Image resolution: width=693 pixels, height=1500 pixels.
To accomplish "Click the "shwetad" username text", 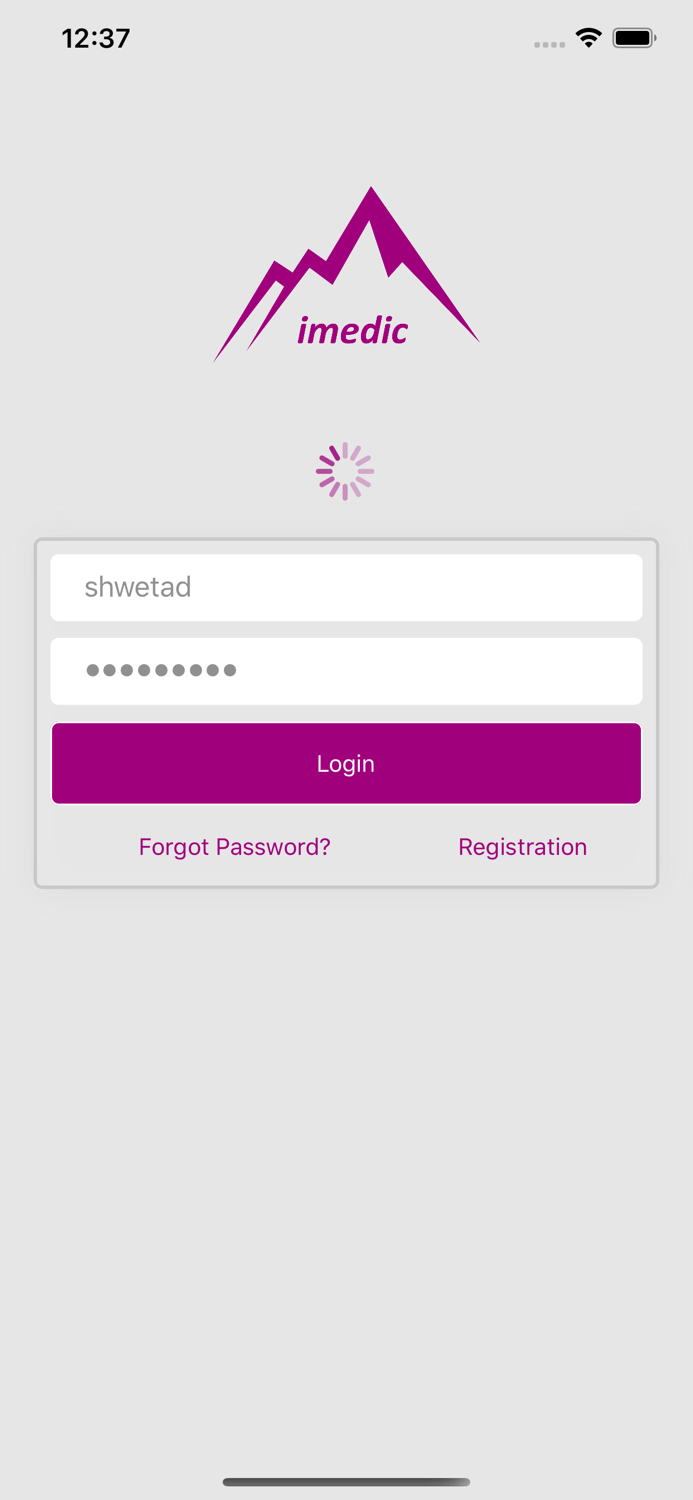I will pos(138,587).
